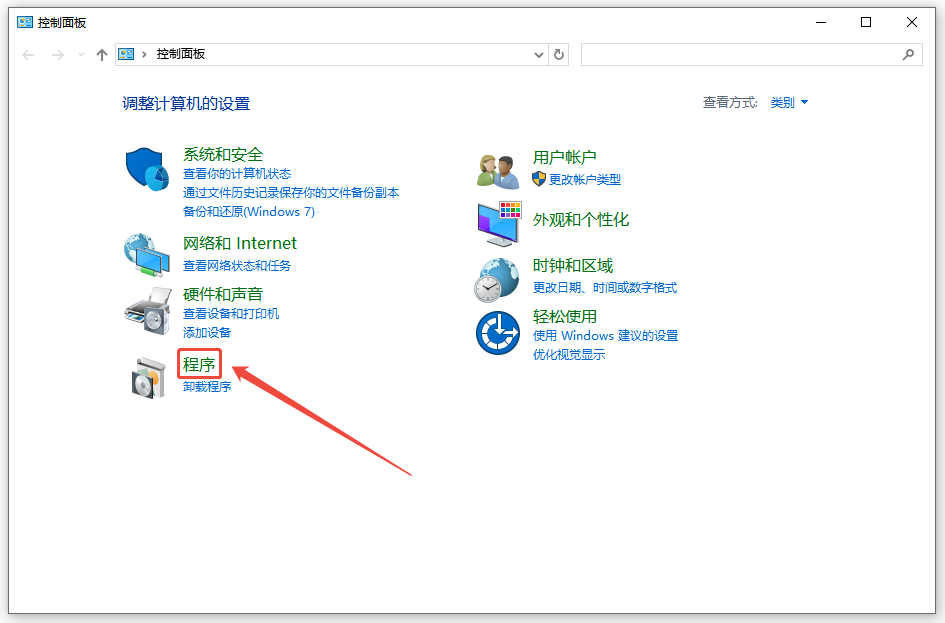This screenshot has height=623, width=945.
Task: Click 使用 Windows 建议的设置 link
Action: (605, 336)
